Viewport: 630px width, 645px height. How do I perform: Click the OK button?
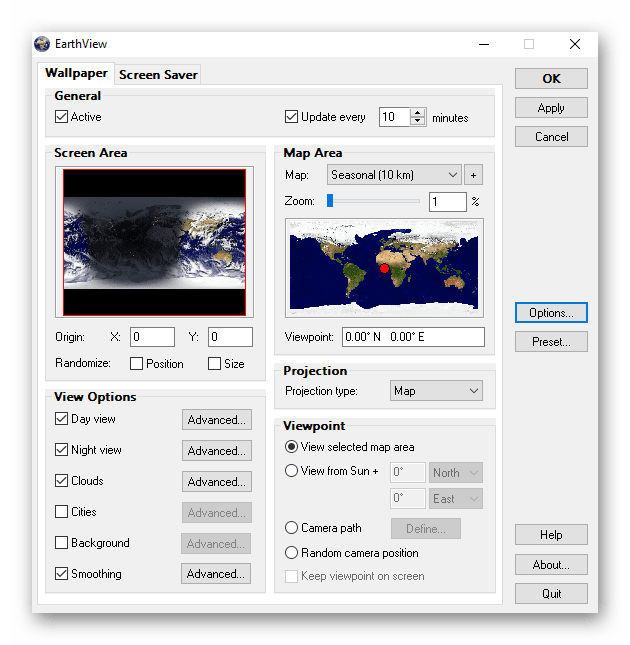click(x=551, y=79)
